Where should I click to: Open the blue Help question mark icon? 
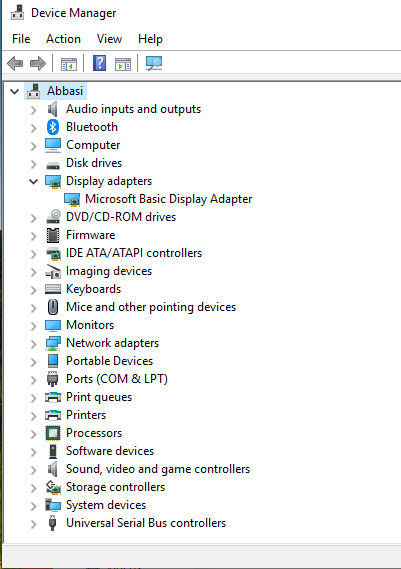pos(99,64)
